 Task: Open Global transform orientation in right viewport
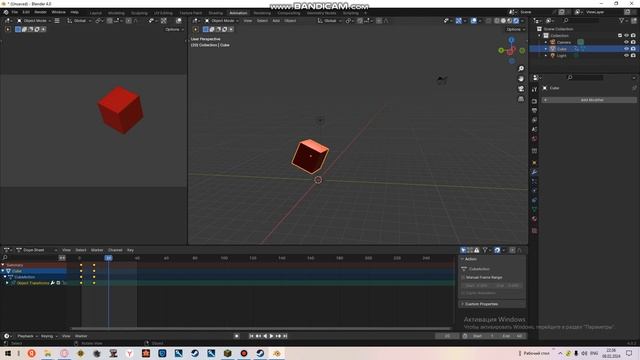(x=329, y=20)
